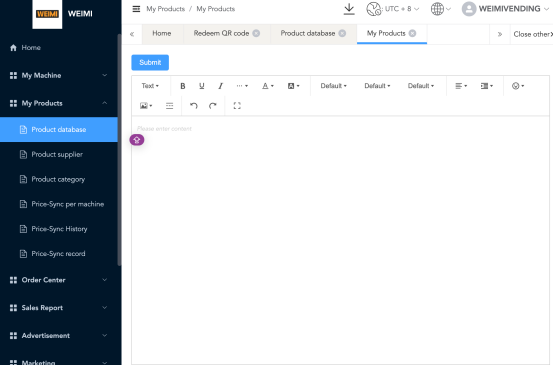Expand the Sales Report menu
Viewport: 554px width, 365px height.
(x=59, y=308)
